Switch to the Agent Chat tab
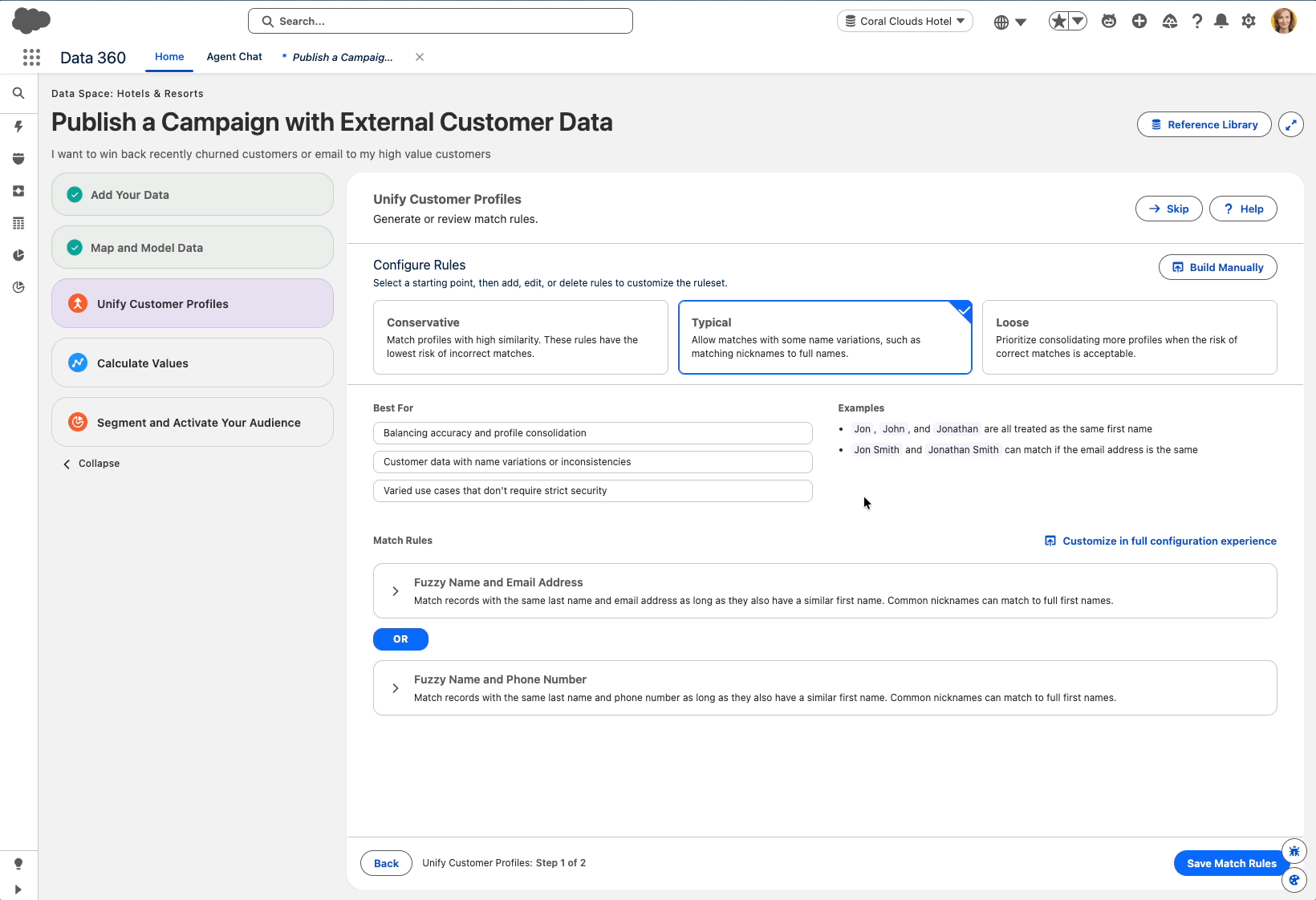 point(234,57)
